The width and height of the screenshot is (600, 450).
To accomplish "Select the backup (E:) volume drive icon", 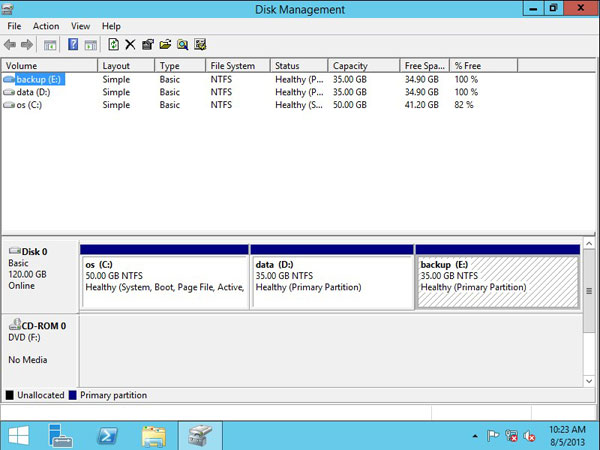I will pyautogui.click(x=9, y=80).
